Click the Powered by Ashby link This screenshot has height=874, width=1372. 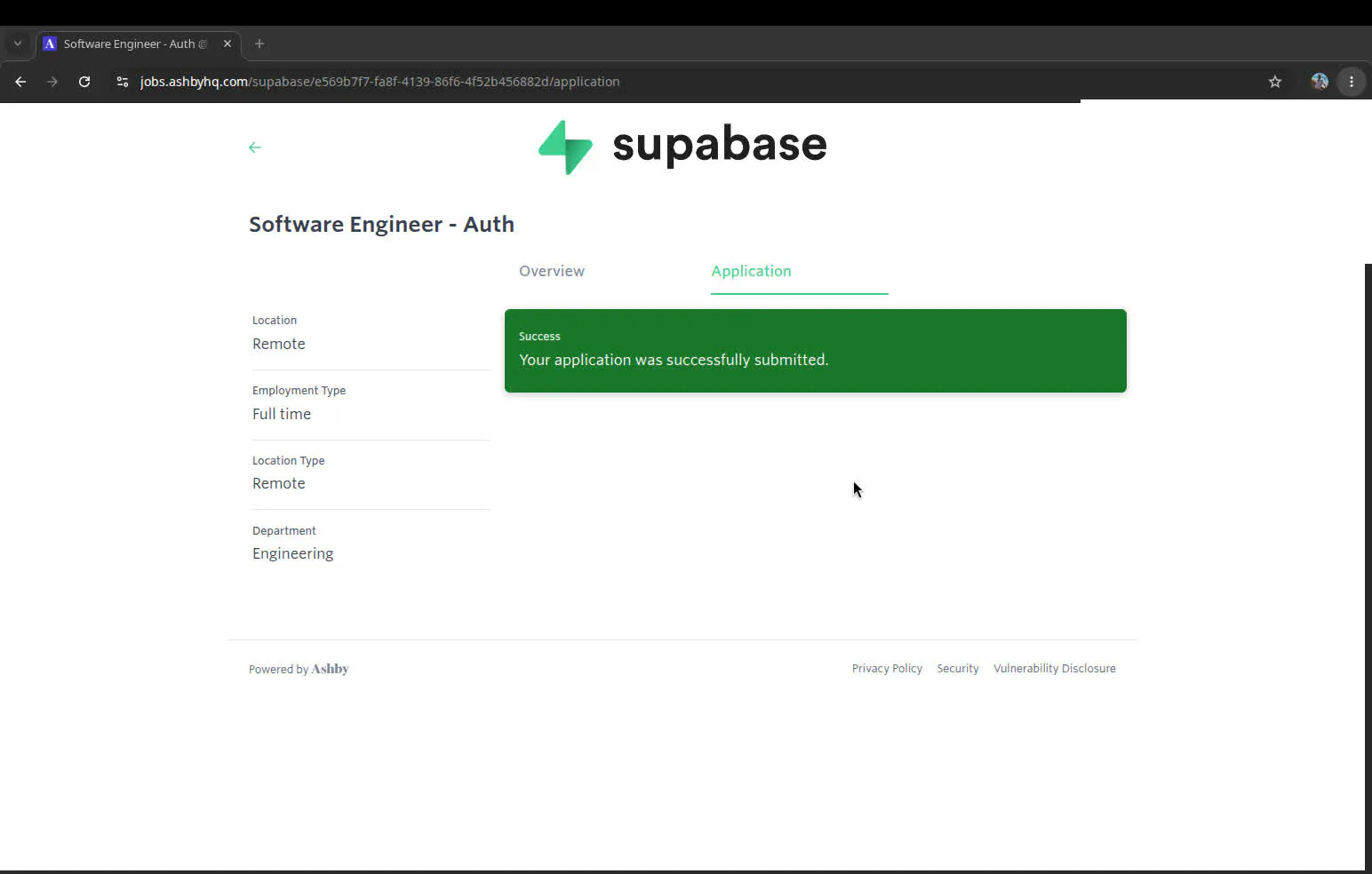(x=299, y=669)
